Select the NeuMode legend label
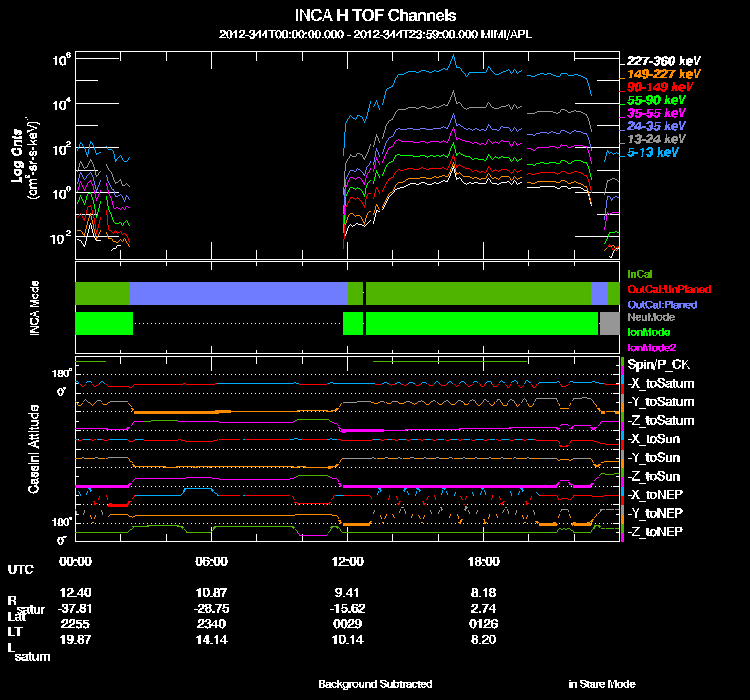750x700 pixels. pyautogui.click(x=649, y=317)
